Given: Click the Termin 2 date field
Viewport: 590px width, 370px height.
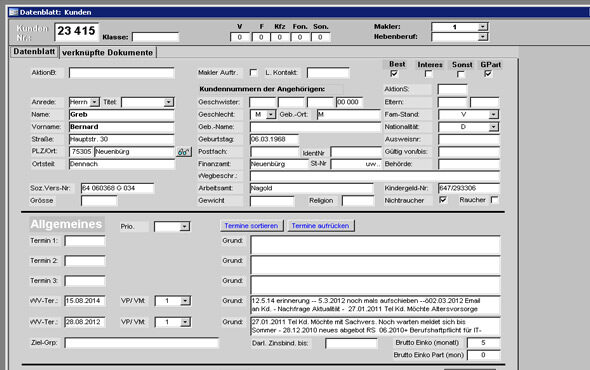Looking at the screenshot, I should click(85, 261).
